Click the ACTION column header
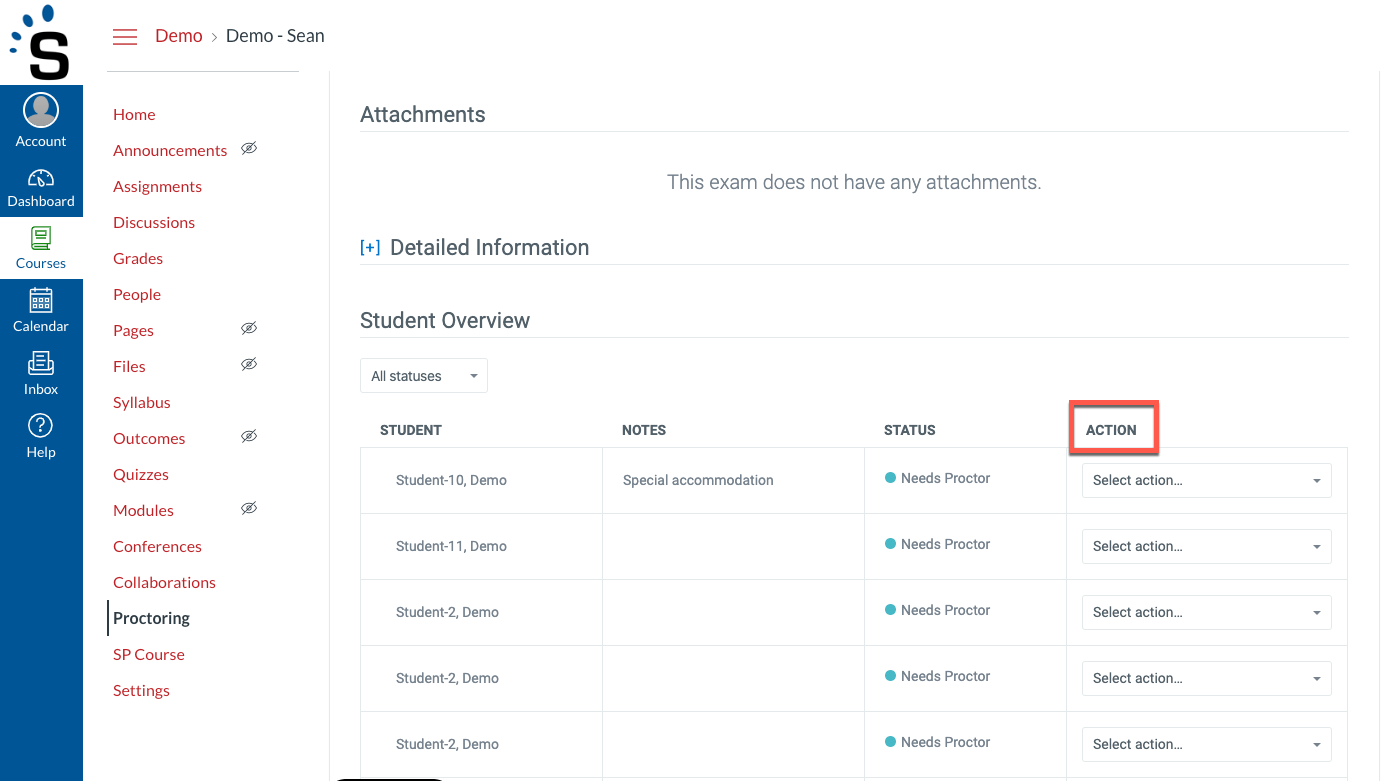This screenshot has height=781, width=1392. coord(1111,430)
